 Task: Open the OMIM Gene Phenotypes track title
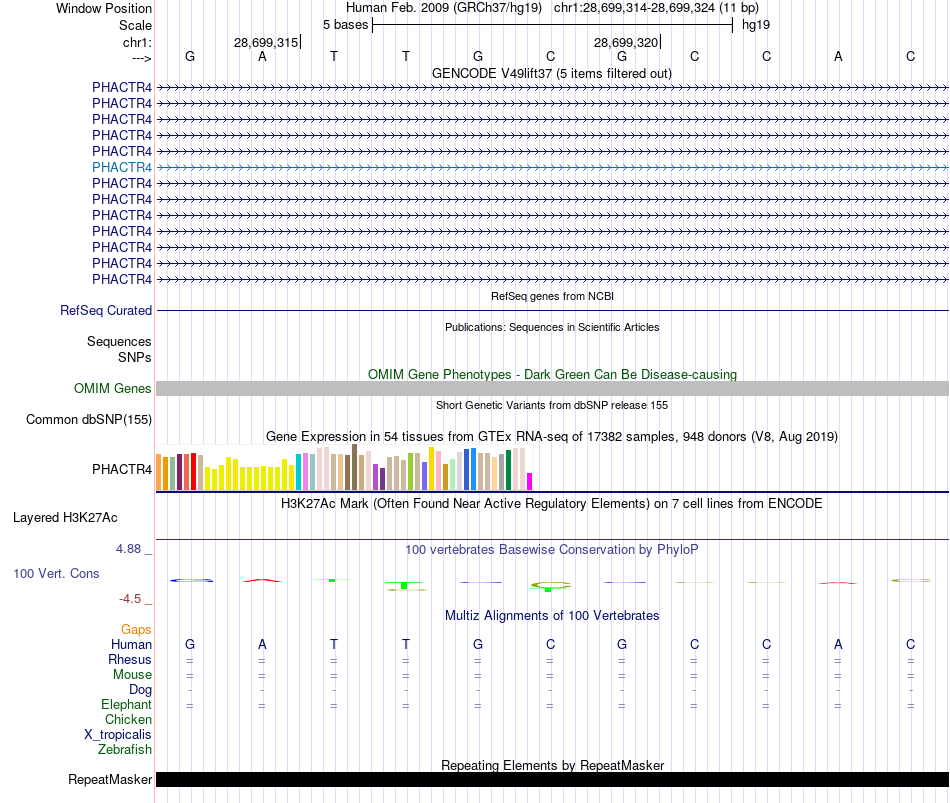pyautogui.click(x=552, y=375)
